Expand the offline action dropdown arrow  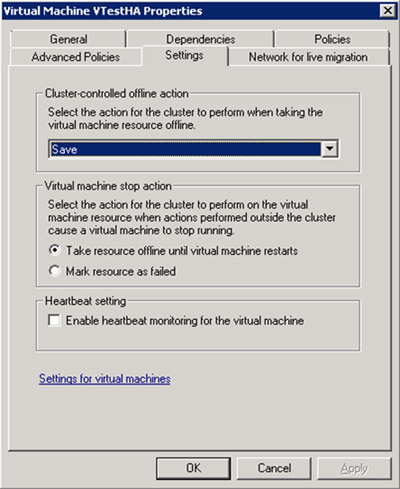coord(329,149)
